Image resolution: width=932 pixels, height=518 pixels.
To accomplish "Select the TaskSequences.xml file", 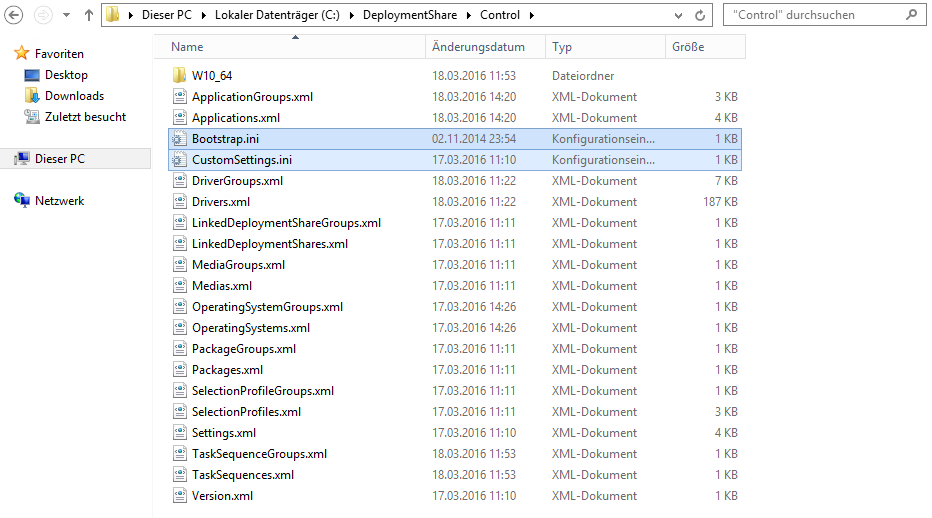I will pyautogui.click(x=243, y=475).
